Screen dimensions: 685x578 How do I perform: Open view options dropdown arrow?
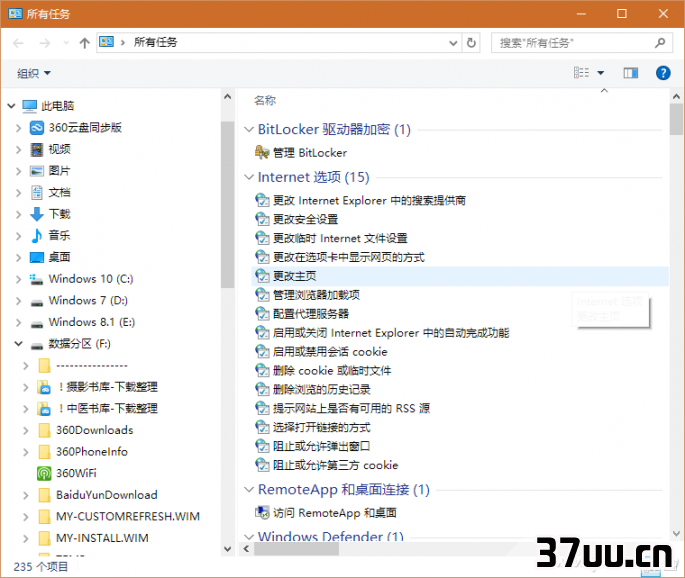[x=601, y=73]
